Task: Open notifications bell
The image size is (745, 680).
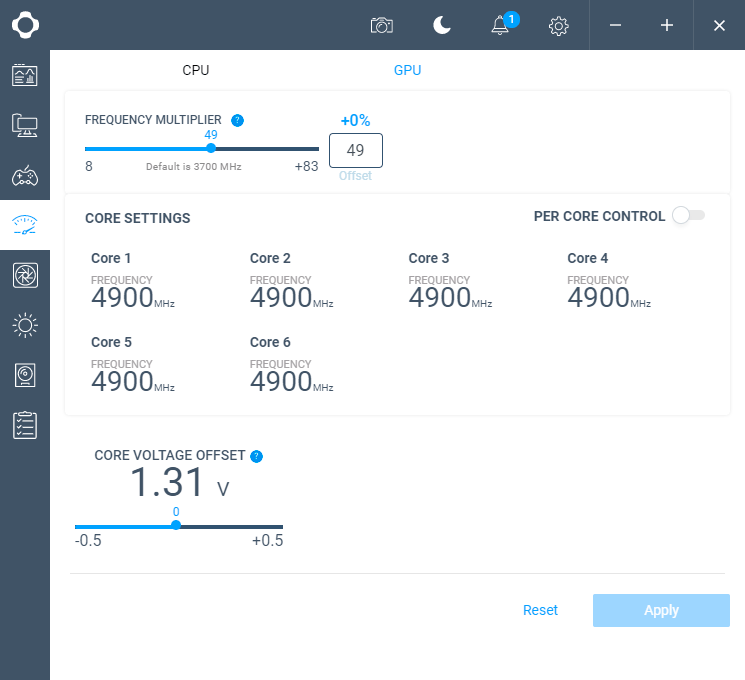Action: 501,26
